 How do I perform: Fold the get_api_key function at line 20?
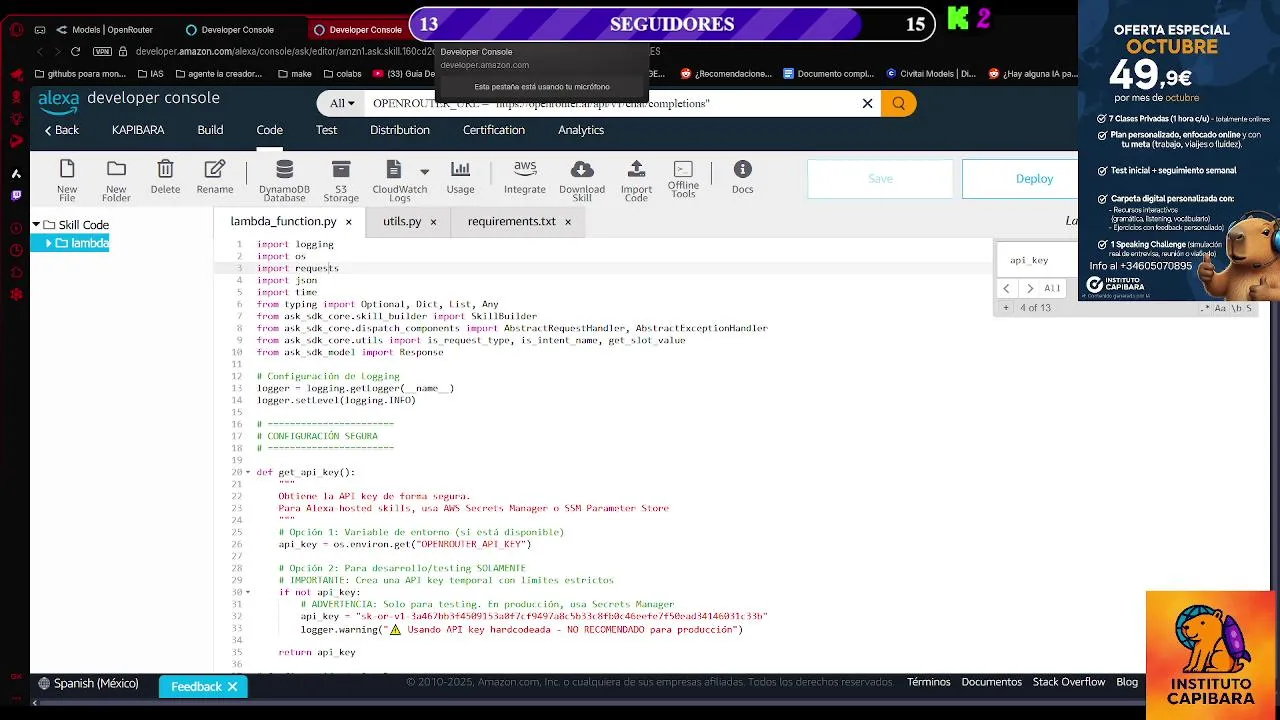click(249, 472)
